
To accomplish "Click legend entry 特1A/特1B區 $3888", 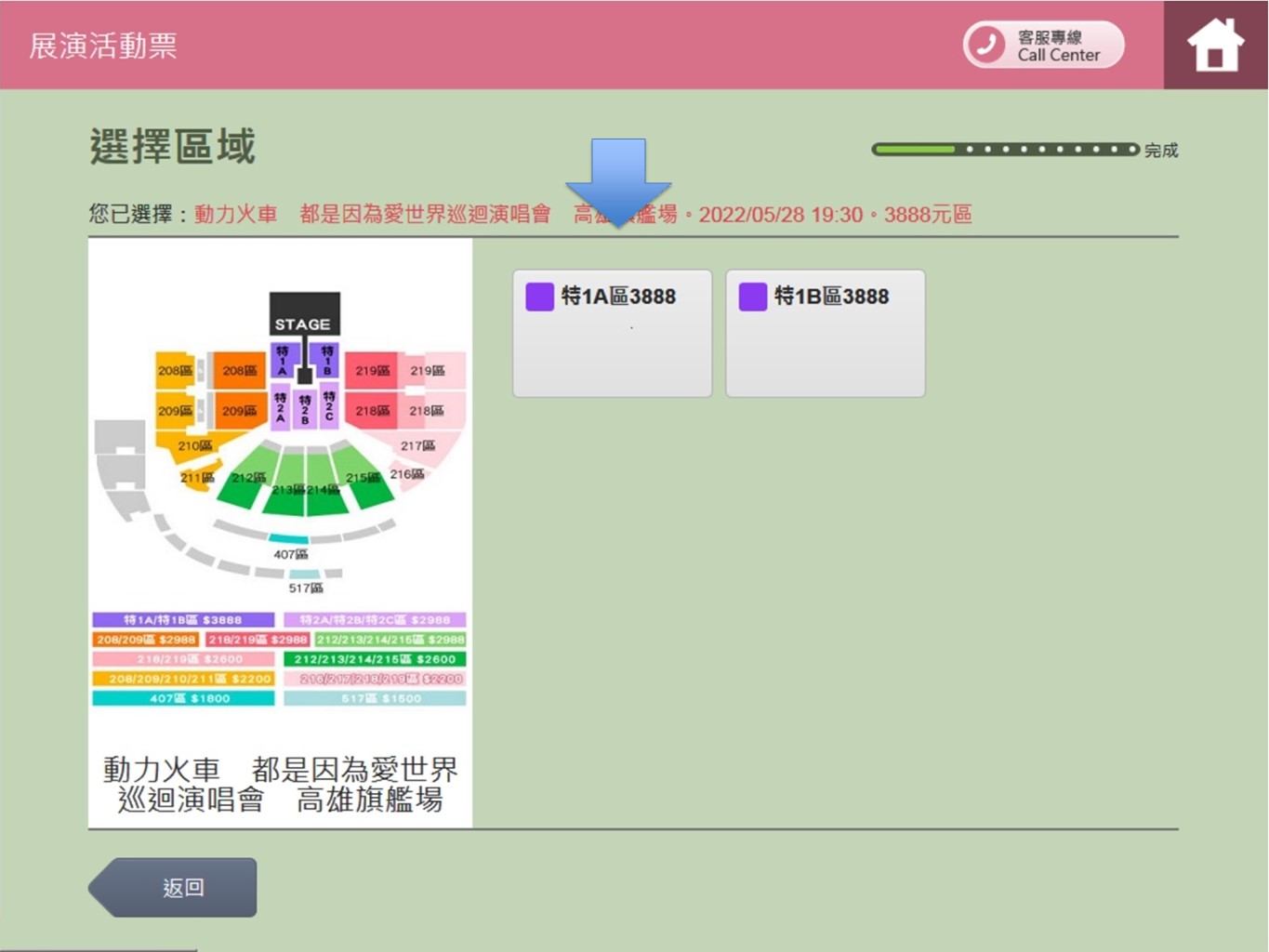I will [183, 619].
